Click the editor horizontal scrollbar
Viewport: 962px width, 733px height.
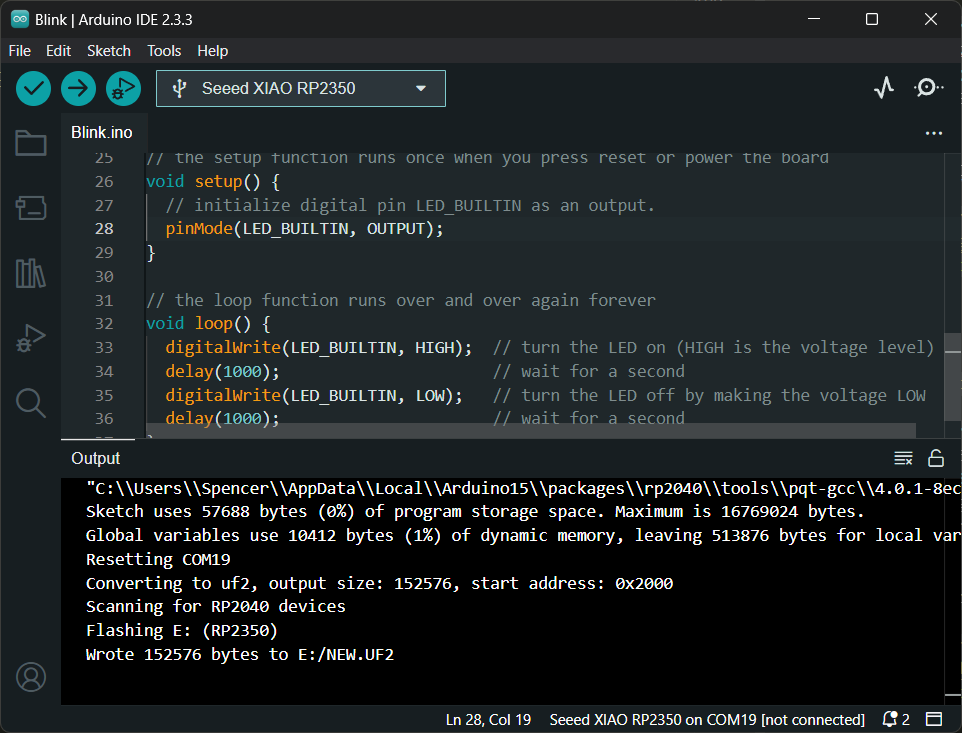point(531,431)
